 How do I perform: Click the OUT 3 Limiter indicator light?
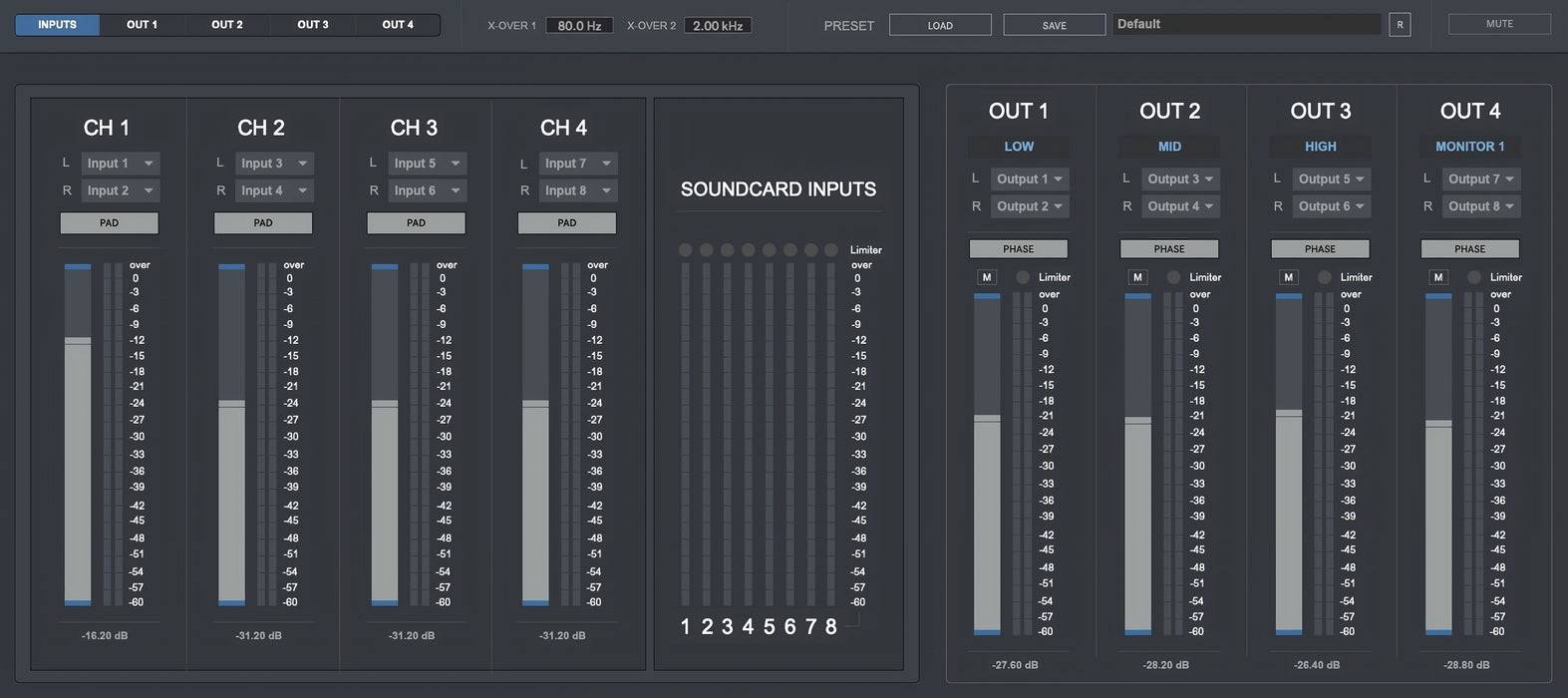(x=1324, y=277)
